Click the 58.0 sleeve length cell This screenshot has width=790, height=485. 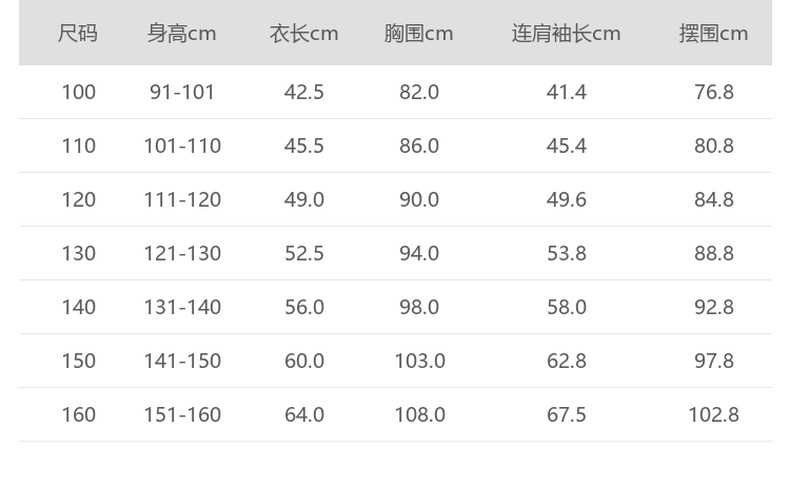(566, 307)
